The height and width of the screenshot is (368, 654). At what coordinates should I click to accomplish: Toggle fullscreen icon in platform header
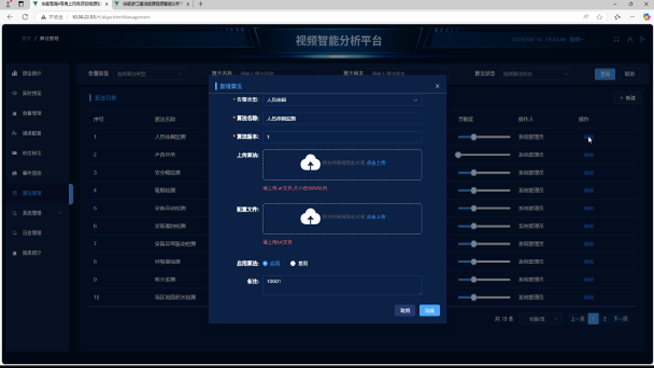(x=616, y=39)
